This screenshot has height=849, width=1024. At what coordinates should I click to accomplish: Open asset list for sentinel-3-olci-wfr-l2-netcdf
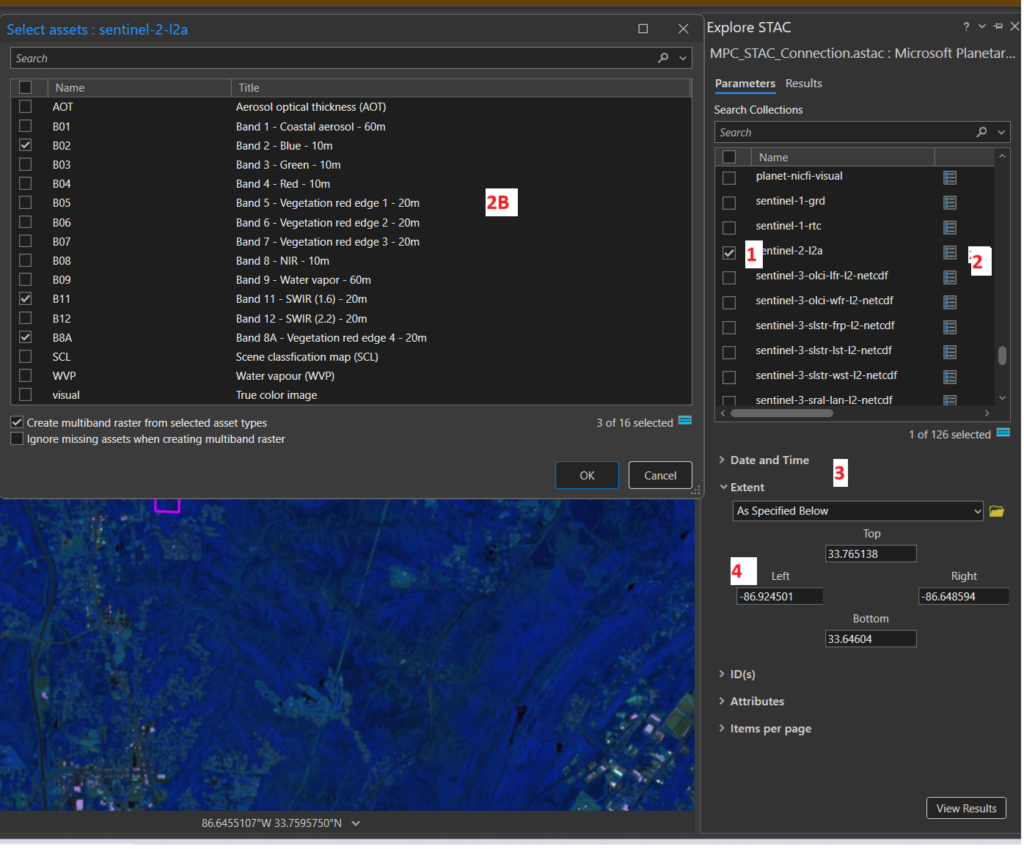[950, 302]
